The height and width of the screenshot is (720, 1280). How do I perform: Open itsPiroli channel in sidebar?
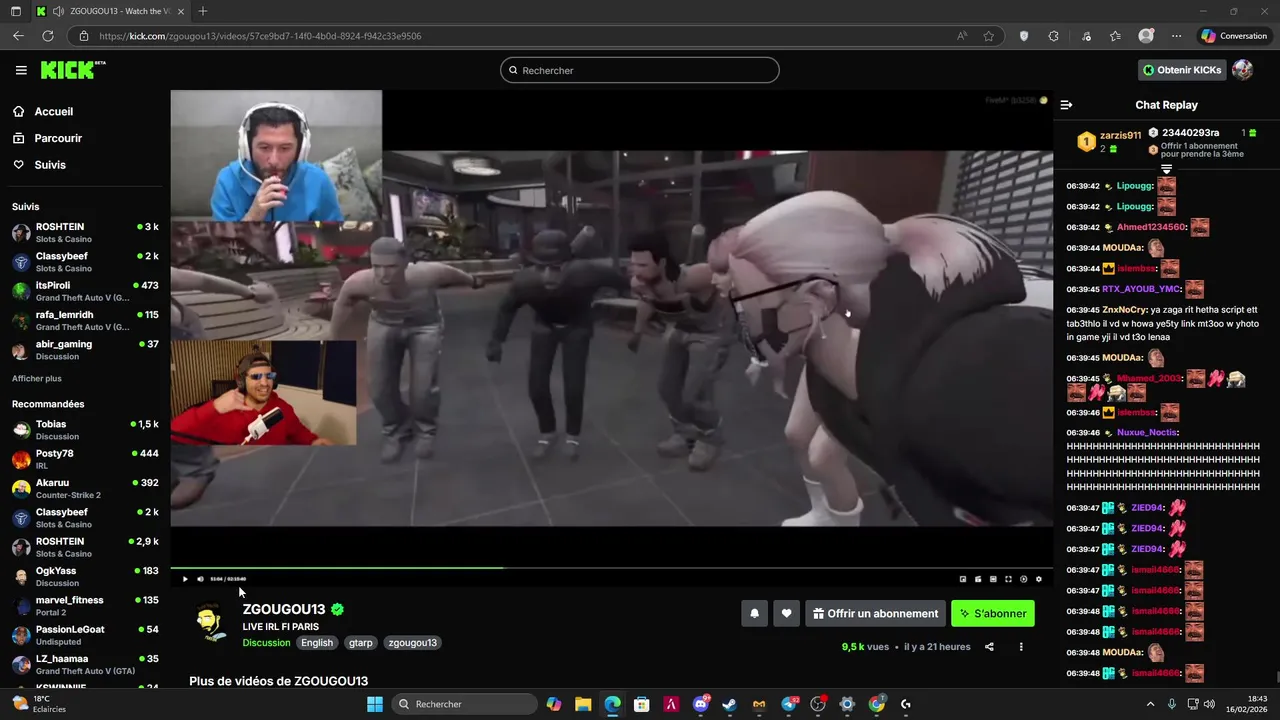click(x=85, y=291)
